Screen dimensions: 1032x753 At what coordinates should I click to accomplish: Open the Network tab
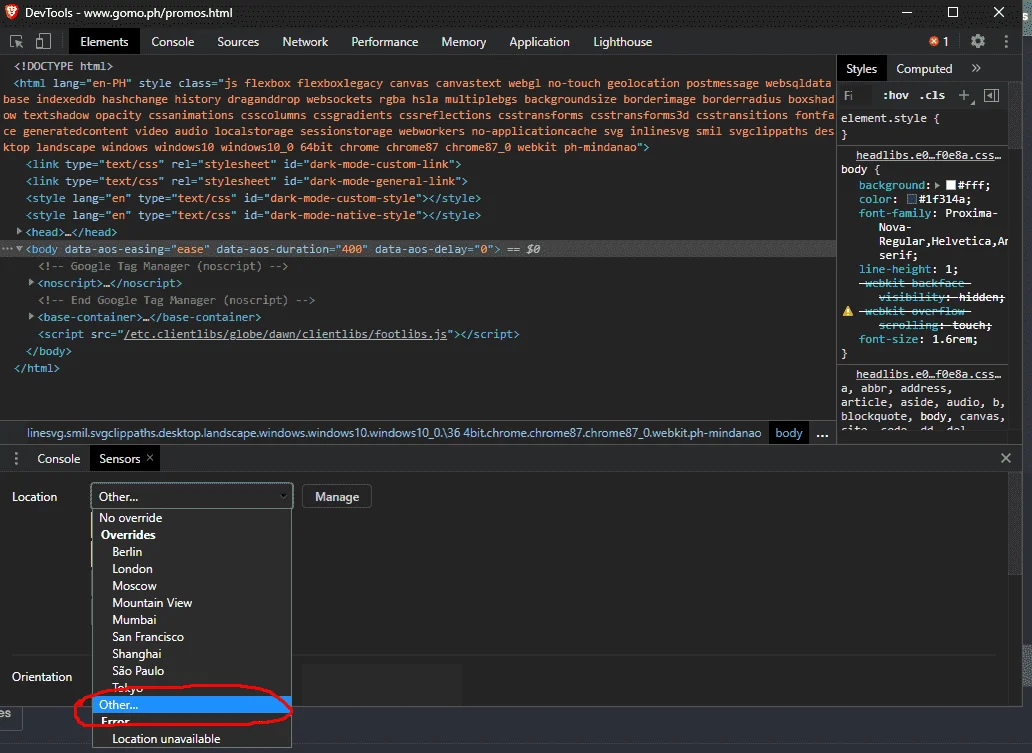(x=305, y=41)
